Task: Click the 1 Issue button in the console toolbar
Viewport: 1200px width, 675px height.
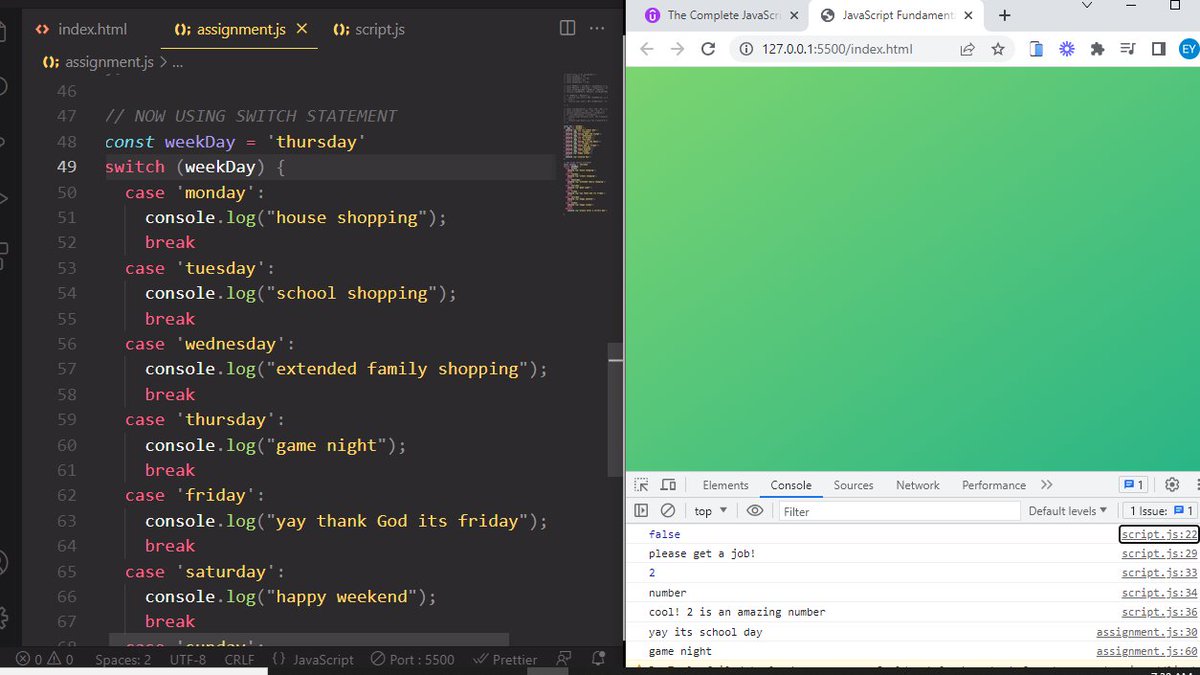Action: point(1161,511)
